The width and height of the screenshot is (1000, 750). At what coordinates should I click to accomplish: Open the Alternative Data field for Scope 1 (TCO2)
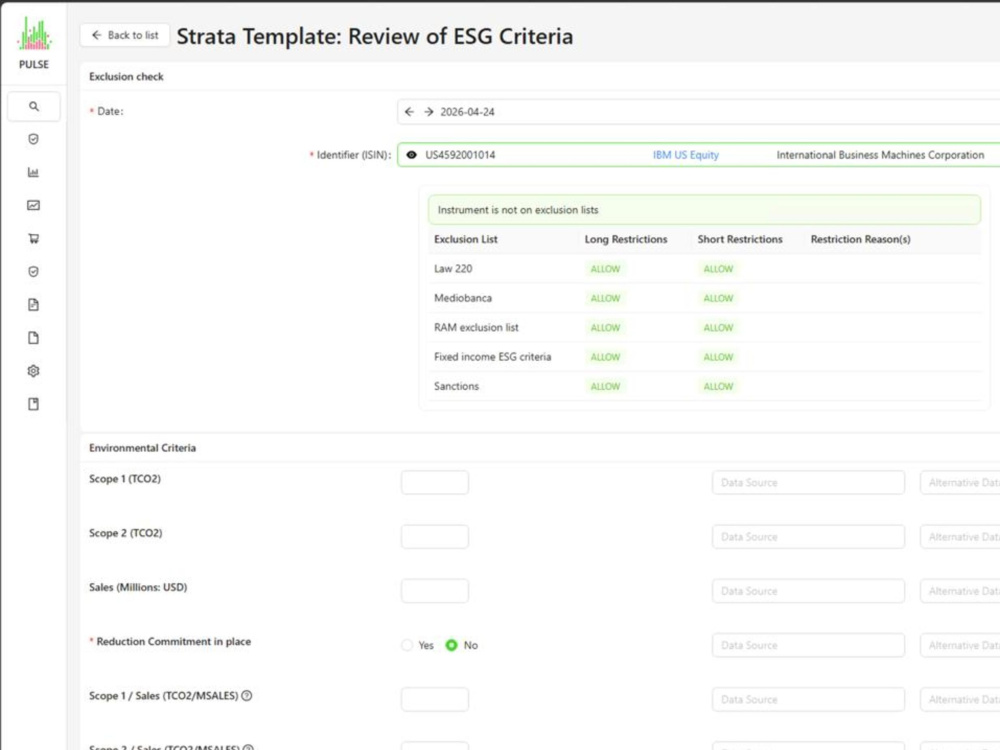[x=960, y=483]
